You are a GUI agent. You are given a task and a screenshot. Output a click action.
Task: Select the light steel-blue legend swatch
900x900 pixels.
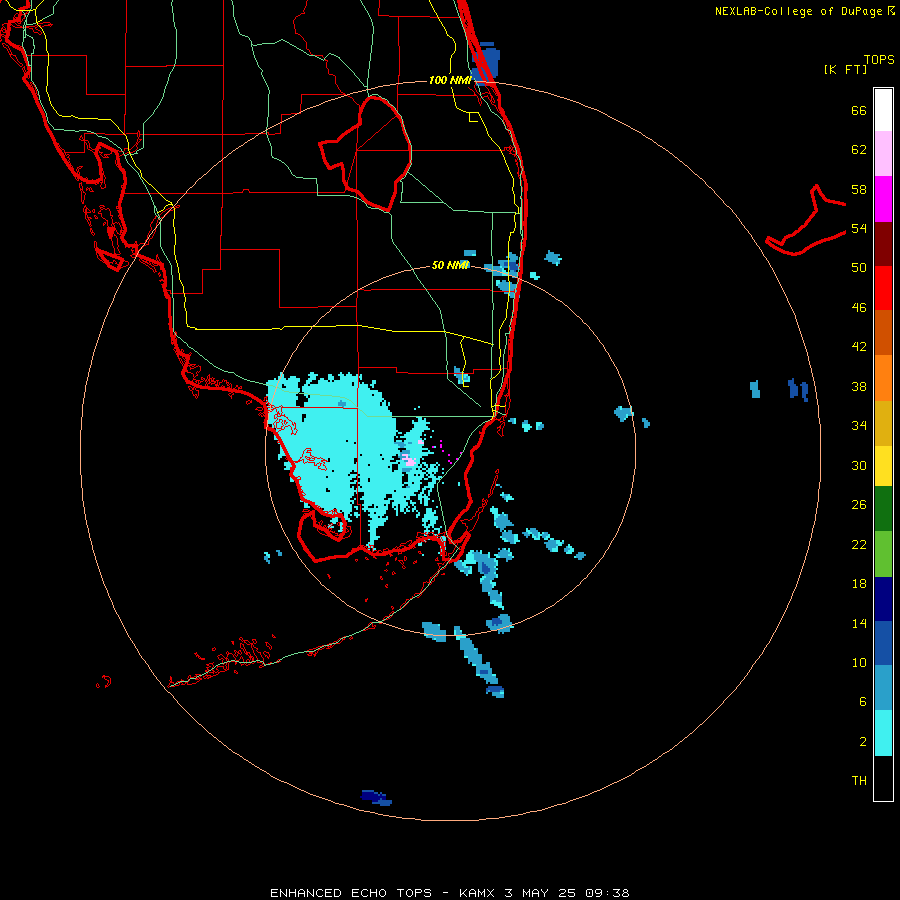point(883,688)
